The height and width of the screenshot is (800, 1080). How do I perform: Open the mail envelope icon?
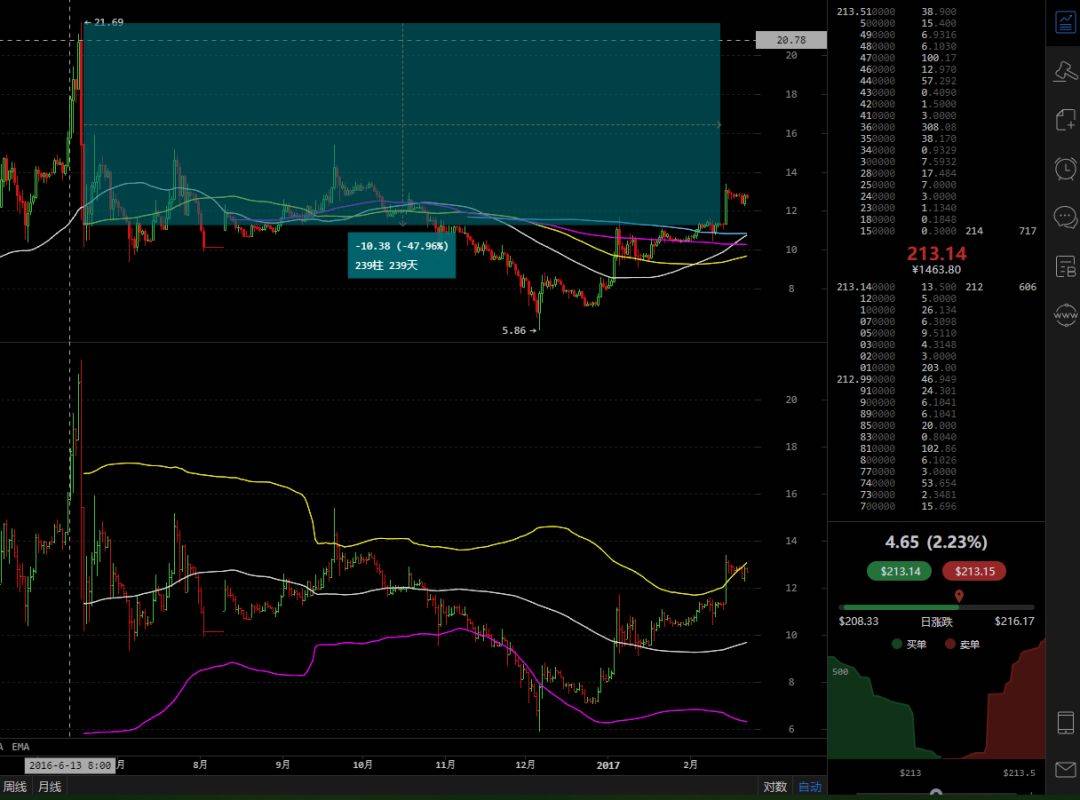point(1064,770)
